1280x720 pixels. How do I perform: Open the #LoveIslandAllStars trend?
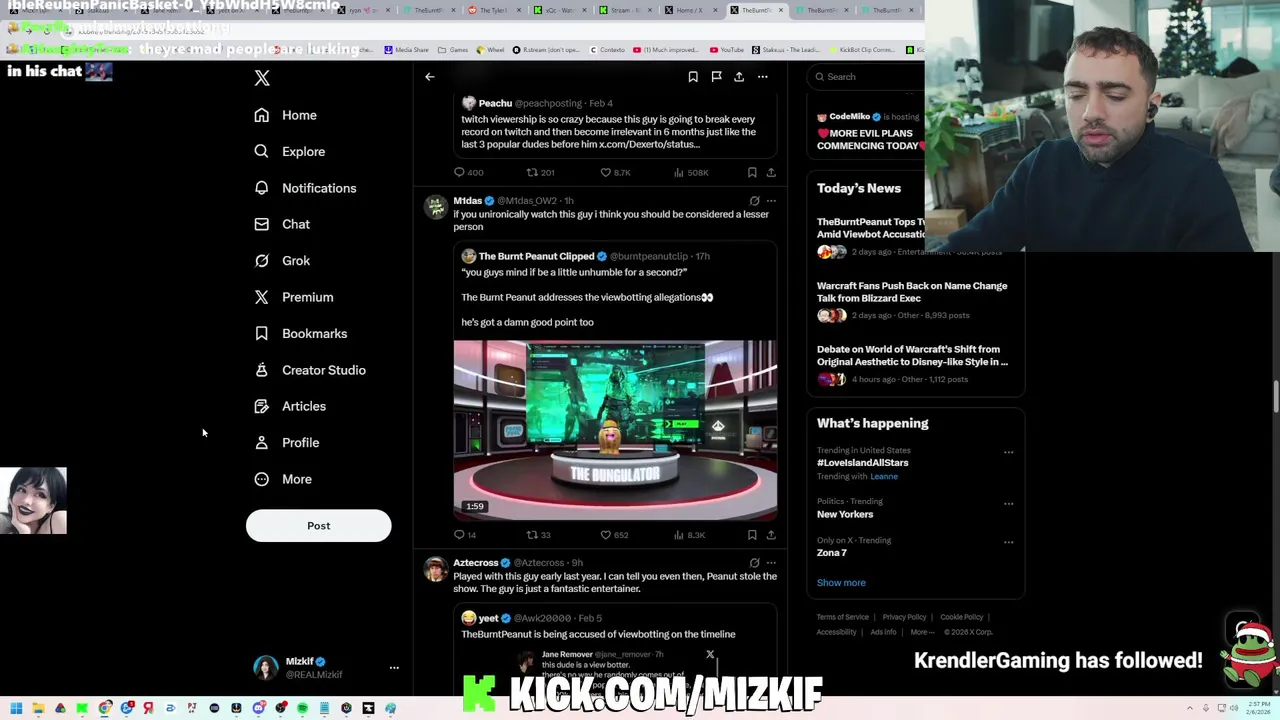pyautogui.click(x=862, y=463)
